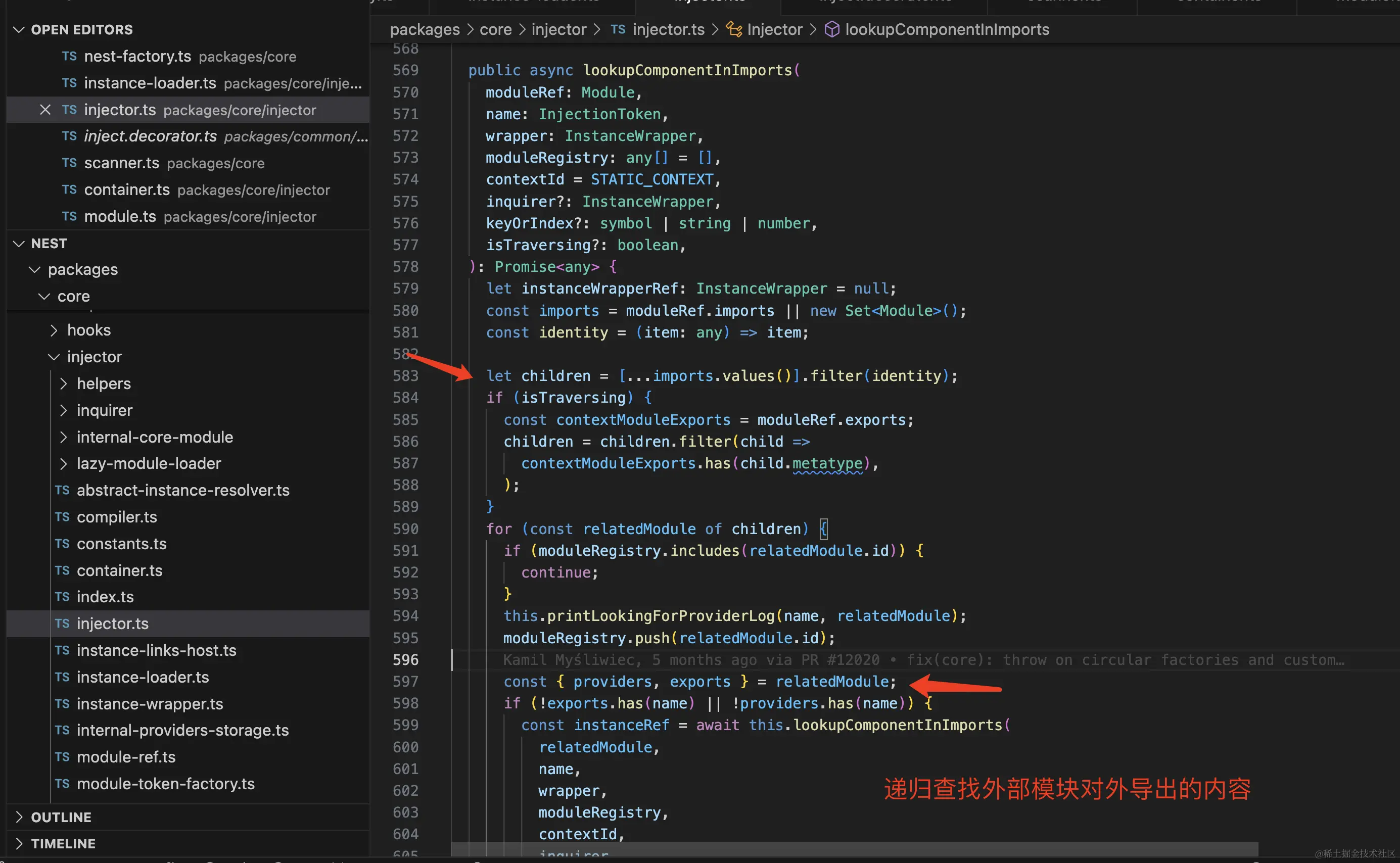Image resolution: width=1400 pixels, height=863 pixels.
Task: Click the core breadcrumb segment
Action: [x=496, y=29]
